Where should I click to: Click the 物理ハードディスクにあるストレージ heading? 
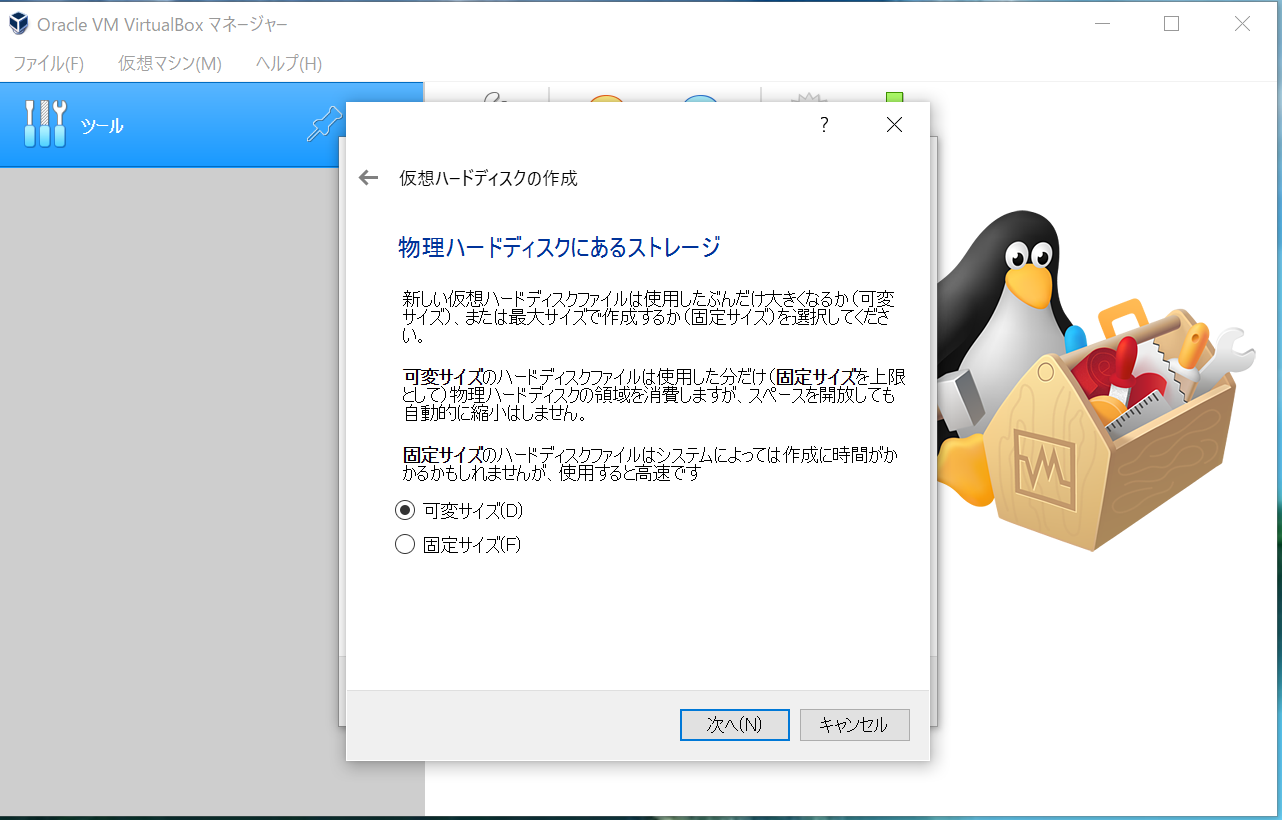pyautogui.click(x=559, y=247)
